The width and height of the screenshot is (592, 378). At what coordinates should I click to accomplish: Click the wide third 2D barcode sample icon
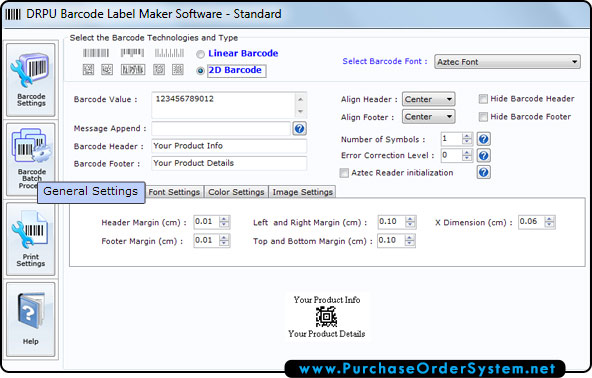click(133, 69)
